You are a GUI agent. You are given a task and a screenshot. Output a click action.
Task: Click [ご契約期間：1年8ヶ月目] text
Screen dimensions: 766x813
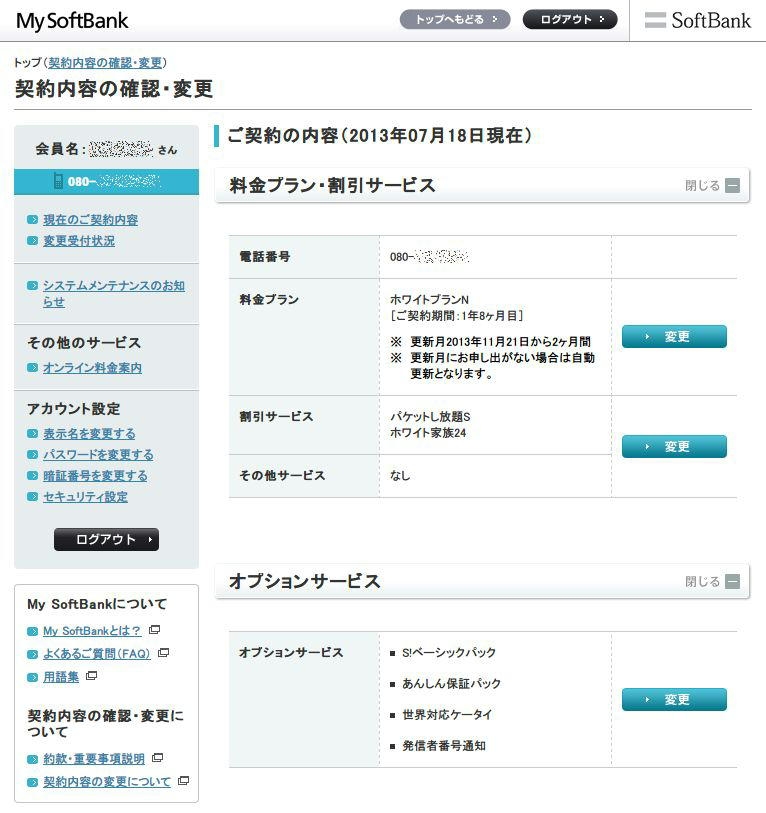(456, 315)
